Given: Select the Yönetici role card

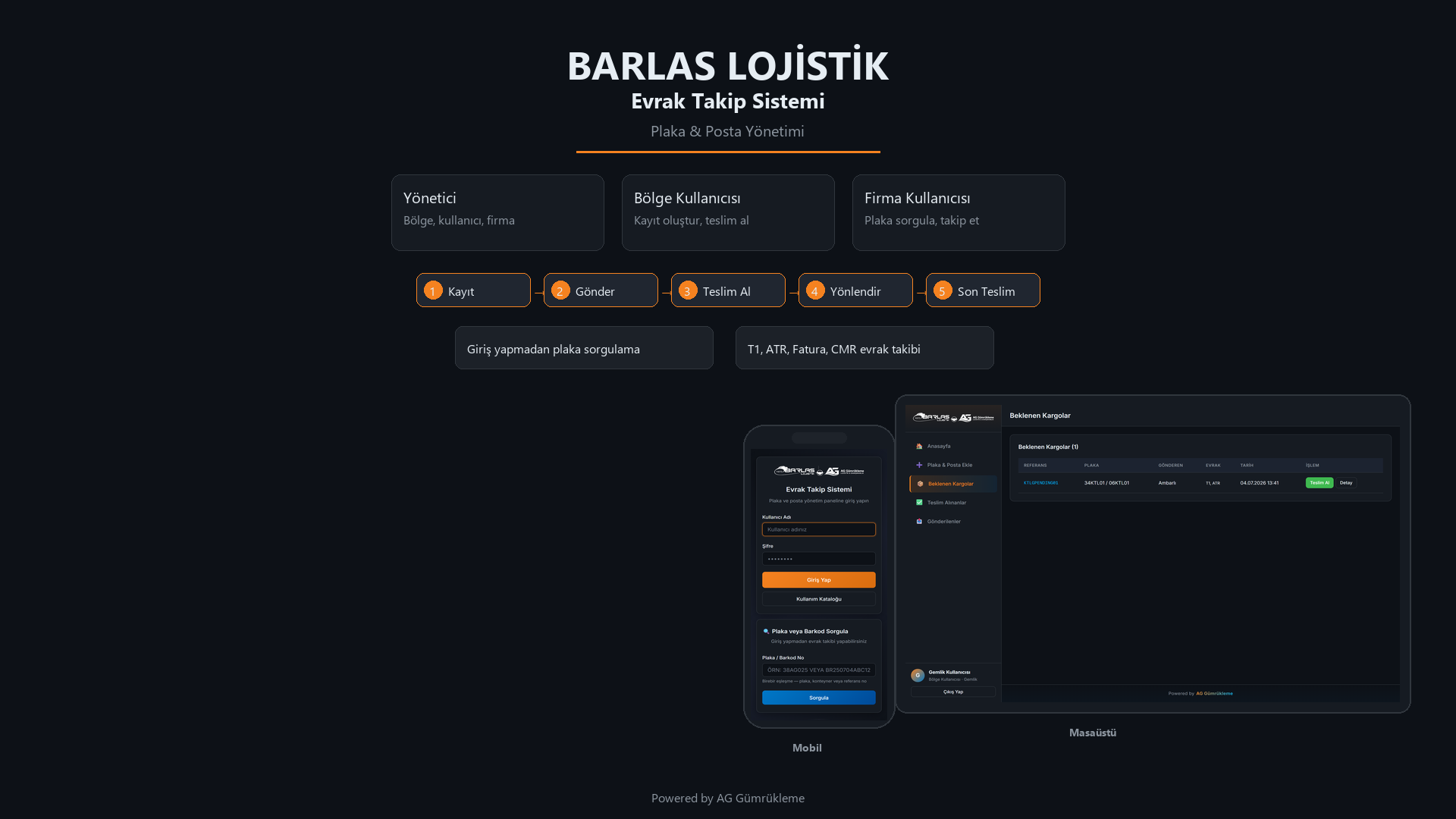Looking at the screenshot, I should click(497, 212).
